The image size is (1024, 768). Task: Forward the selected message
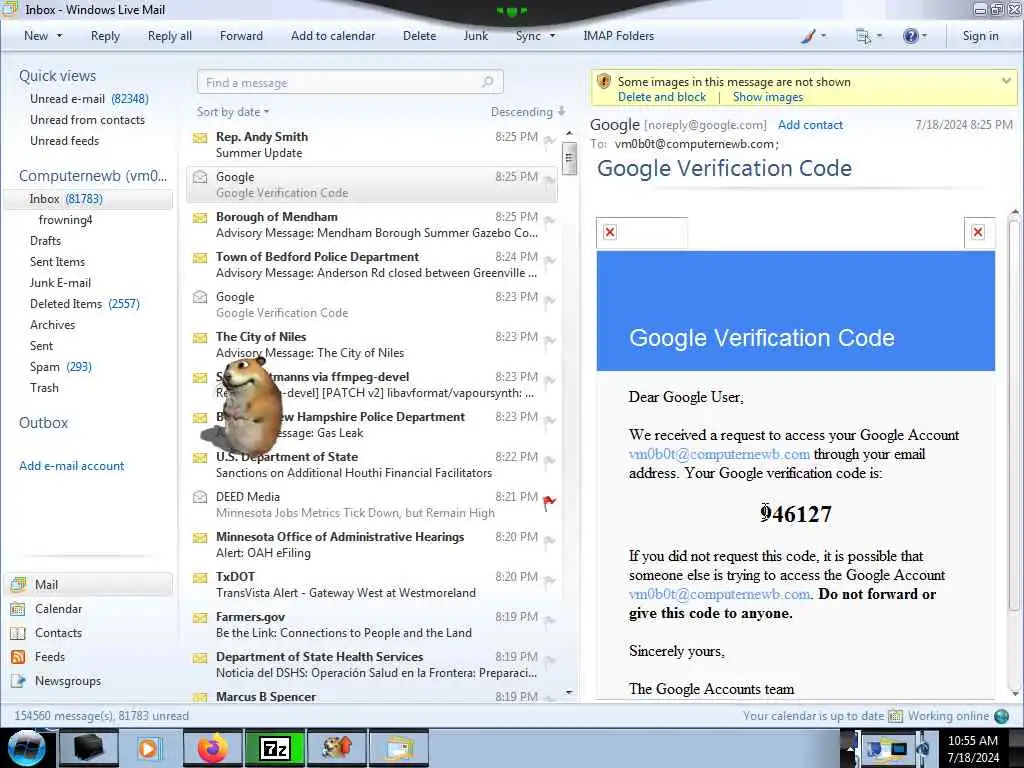[241, 36]
